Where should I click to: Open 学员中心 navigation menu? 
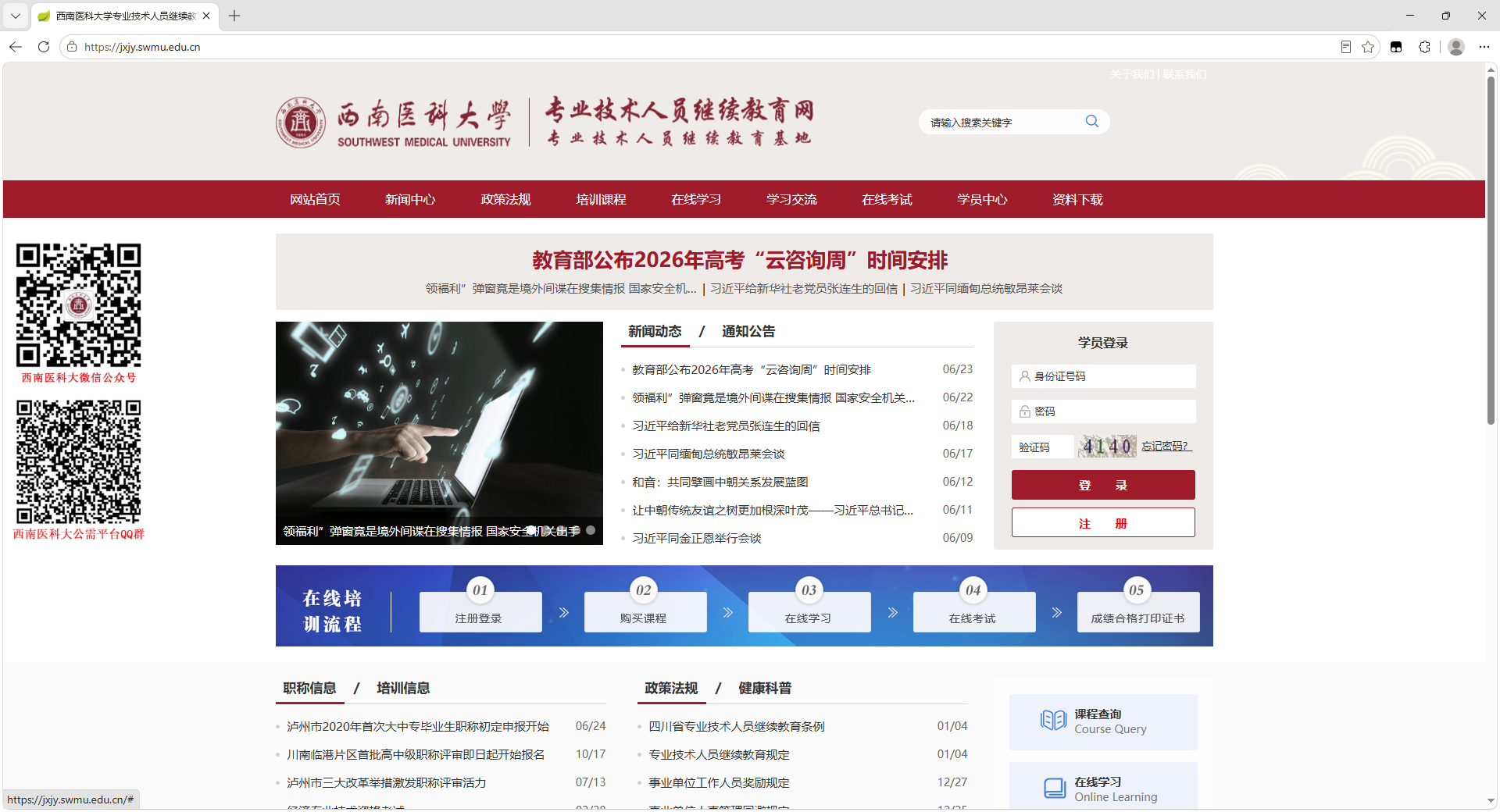pos(982,199)
